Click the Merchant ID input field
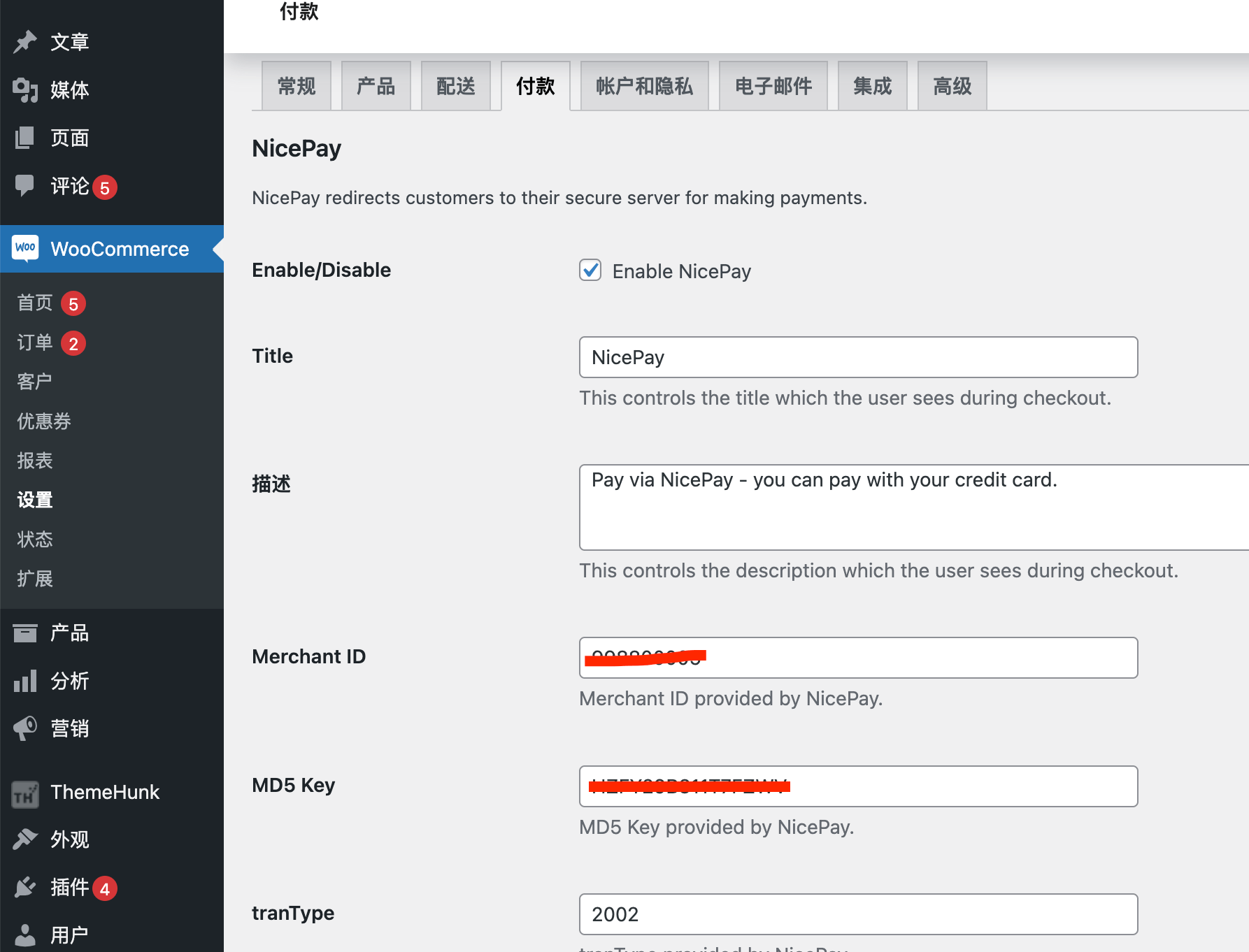This screenshot has height=952, width=1249. 859,658
